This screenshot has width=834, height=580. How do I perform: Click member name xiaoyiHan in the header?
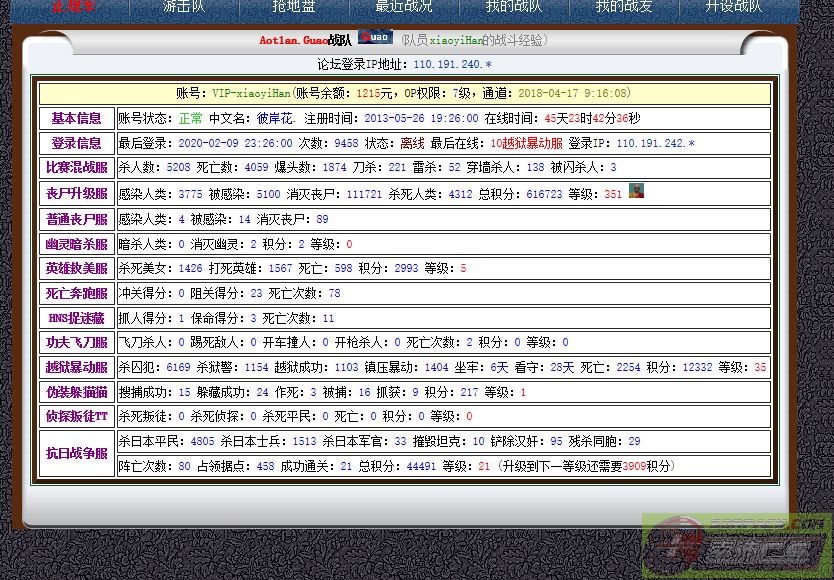[456, 40]
